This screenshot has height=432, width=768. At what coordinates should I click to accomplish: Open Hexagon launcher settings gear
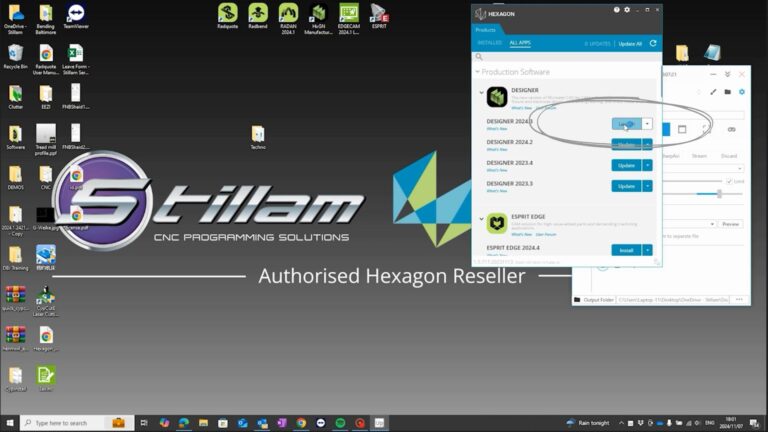[627, 10]
